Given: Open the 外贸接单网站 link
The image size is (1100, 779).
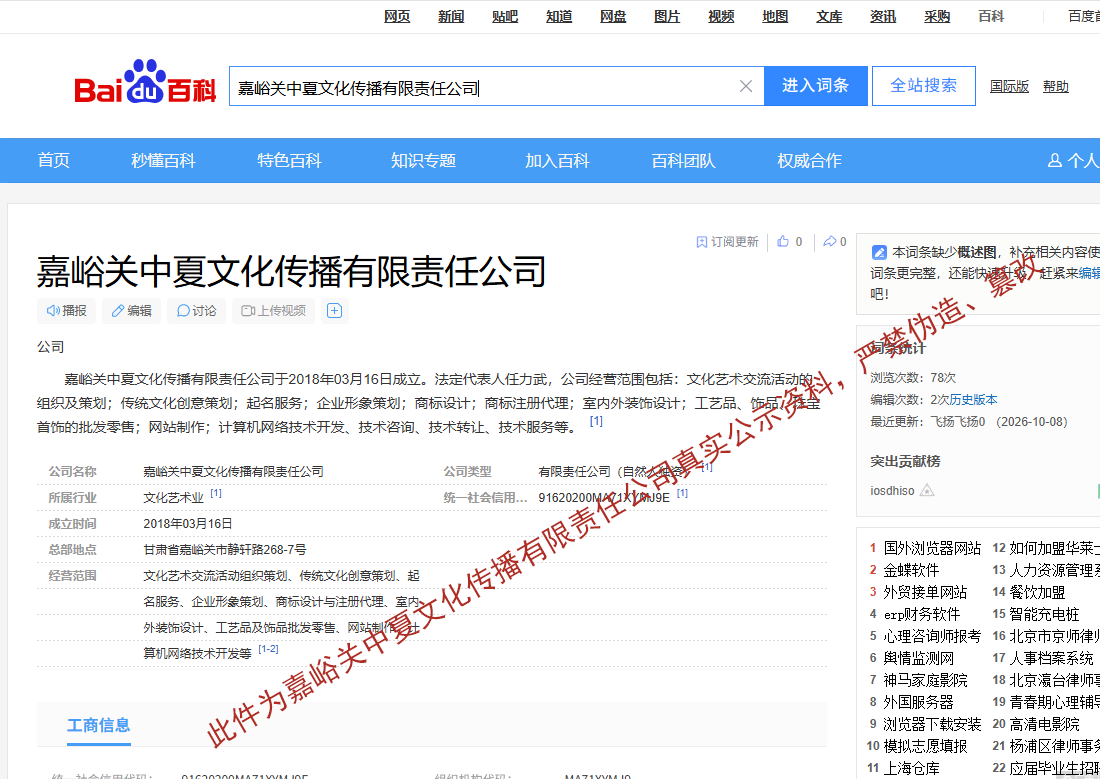Looking at the screenshot, I should 925,592.
